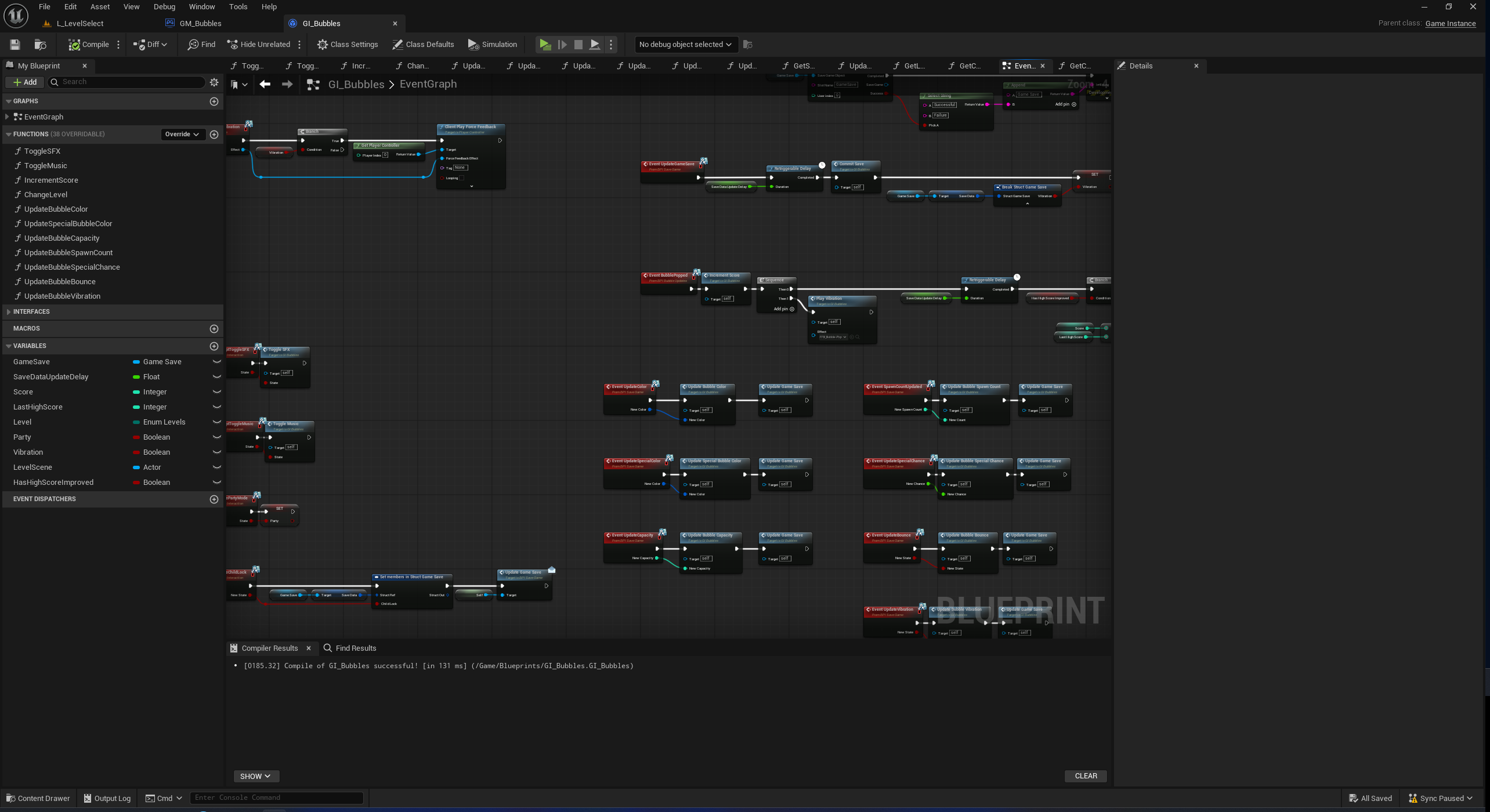Add a new macro
Image resolution: width=1490 pixels, height=812 pixels.
pos(214,329)
